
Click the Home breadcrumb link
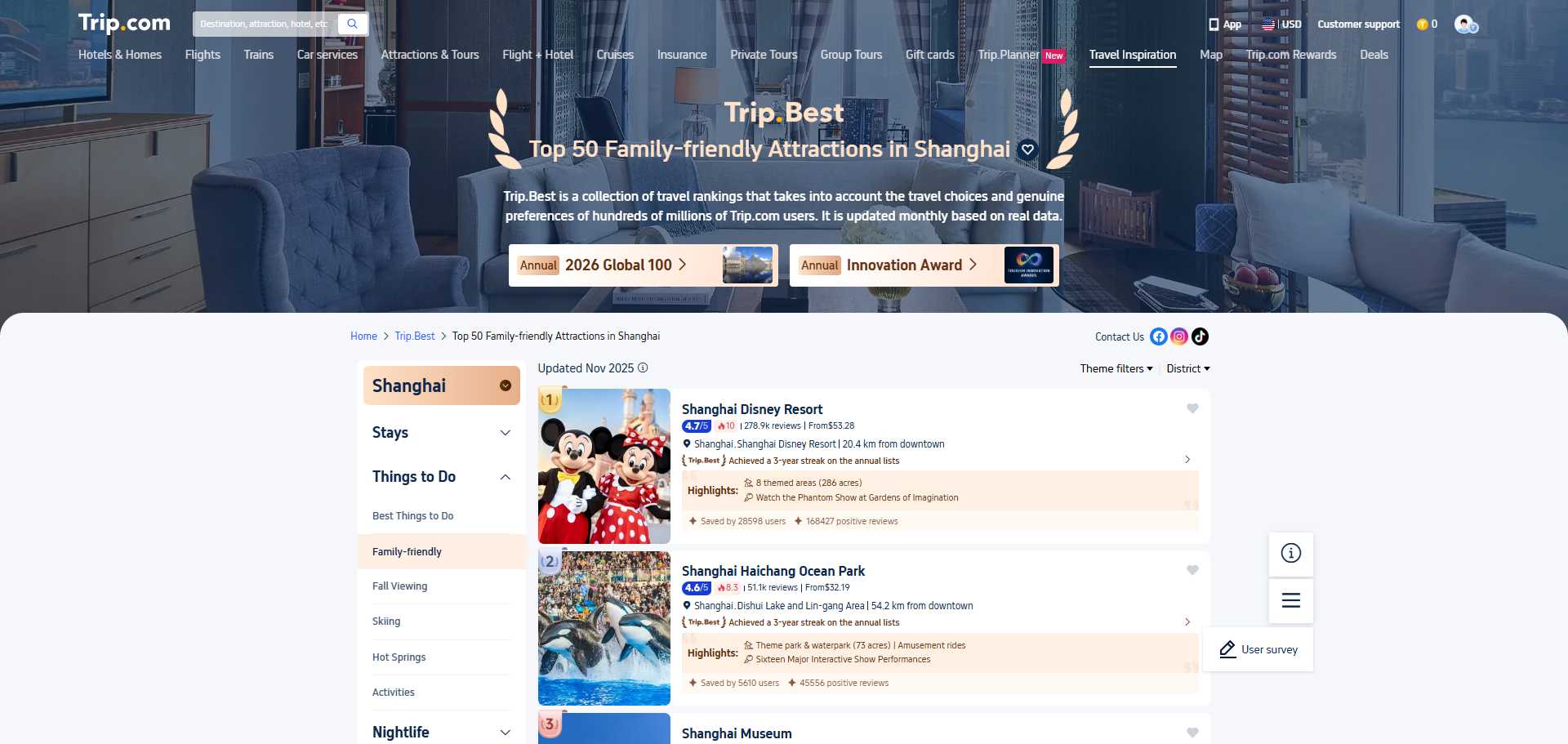click(x=363, y=336)
